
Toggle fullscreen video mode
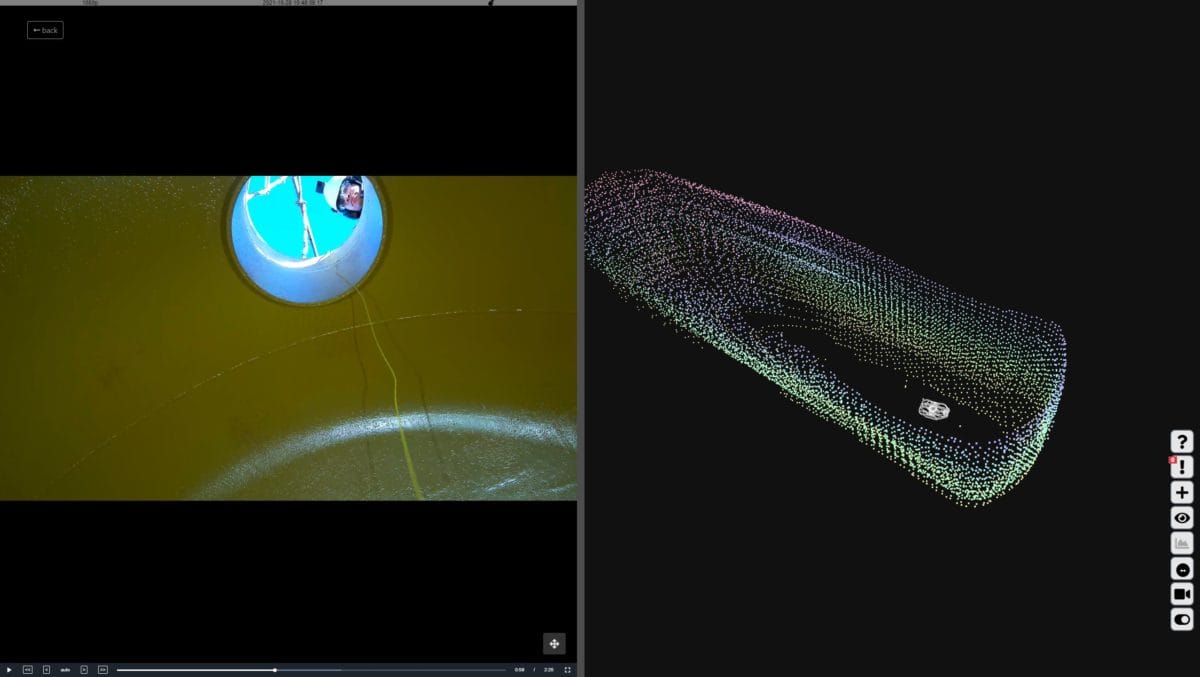click(568, 669)
